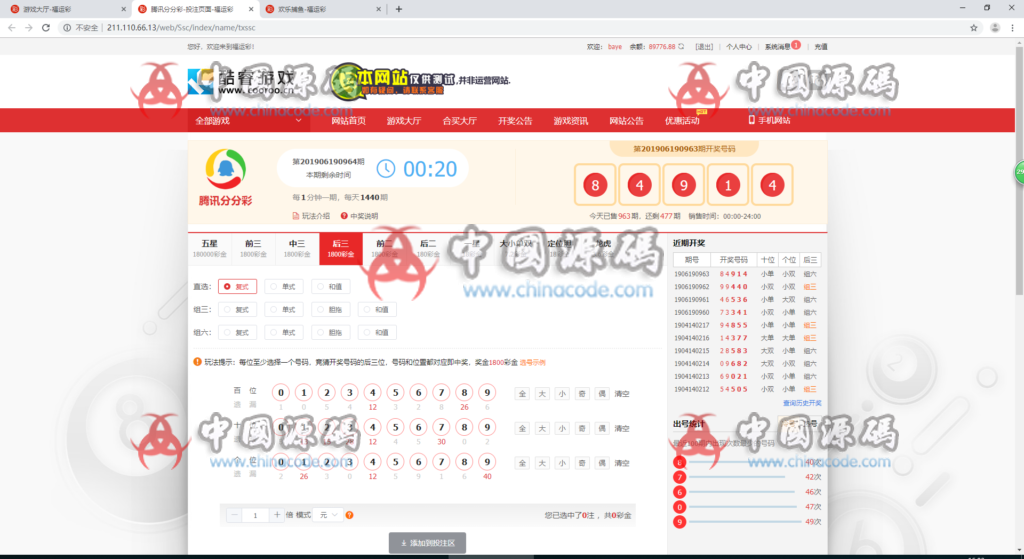The width and height of the screenshot is (1024, 559).
Task: Refresh balance icon next to 89776.88
Action: tap(681, 46)
